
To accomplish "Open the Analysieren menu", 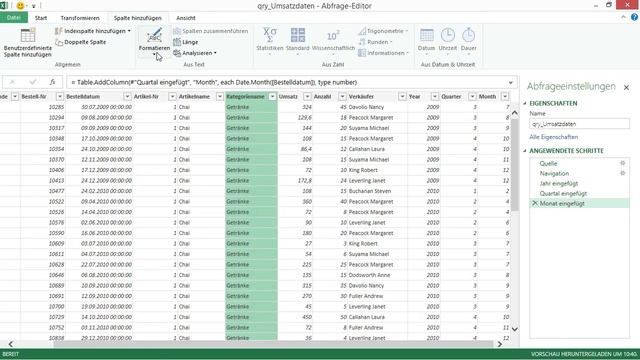I will pos(195,53).
